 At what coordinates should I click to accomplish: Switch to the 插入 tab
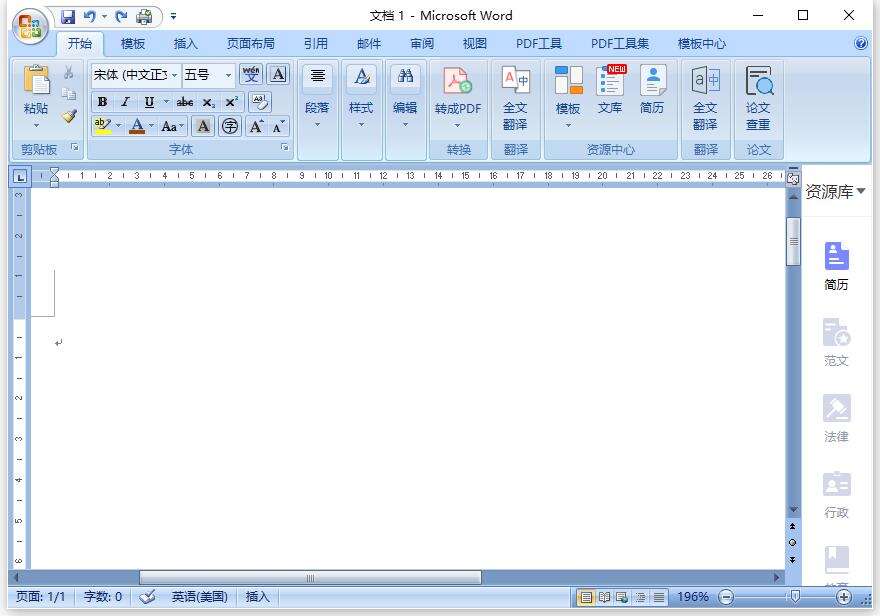point(185,44)
